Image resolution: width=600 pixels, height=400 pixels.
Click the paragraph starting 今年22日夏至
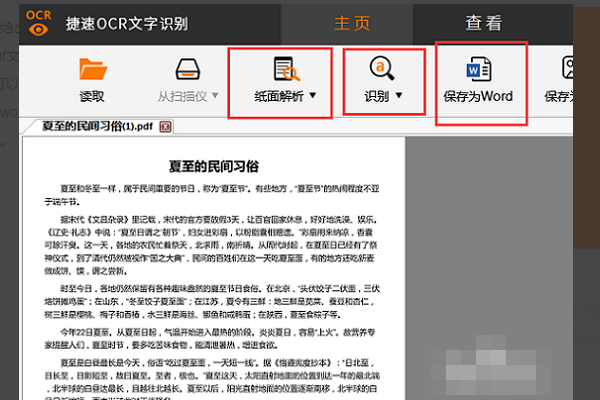[210, 339]
